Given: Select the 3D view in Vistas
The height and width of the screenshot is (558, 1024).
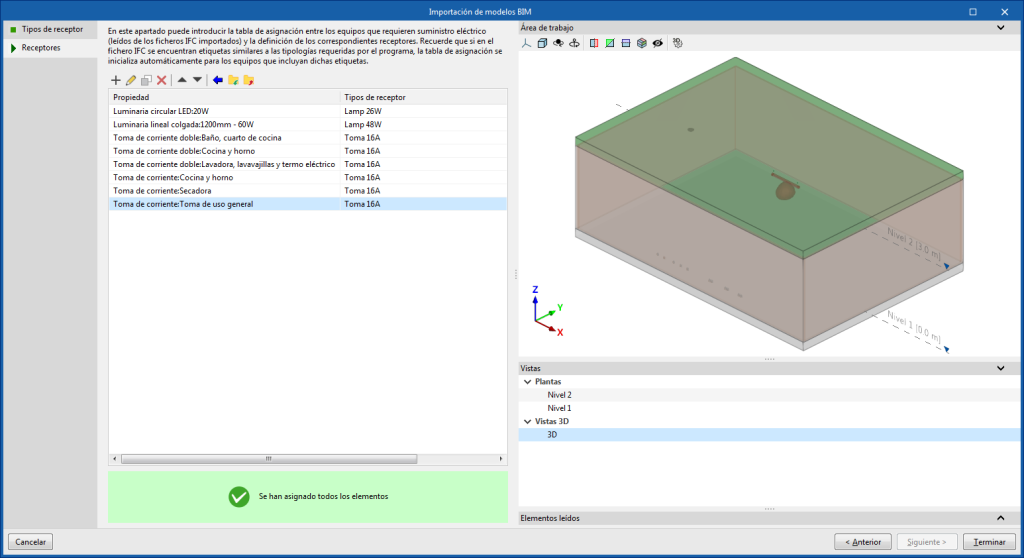Looking at the screenshot, I should coord(552,435).
